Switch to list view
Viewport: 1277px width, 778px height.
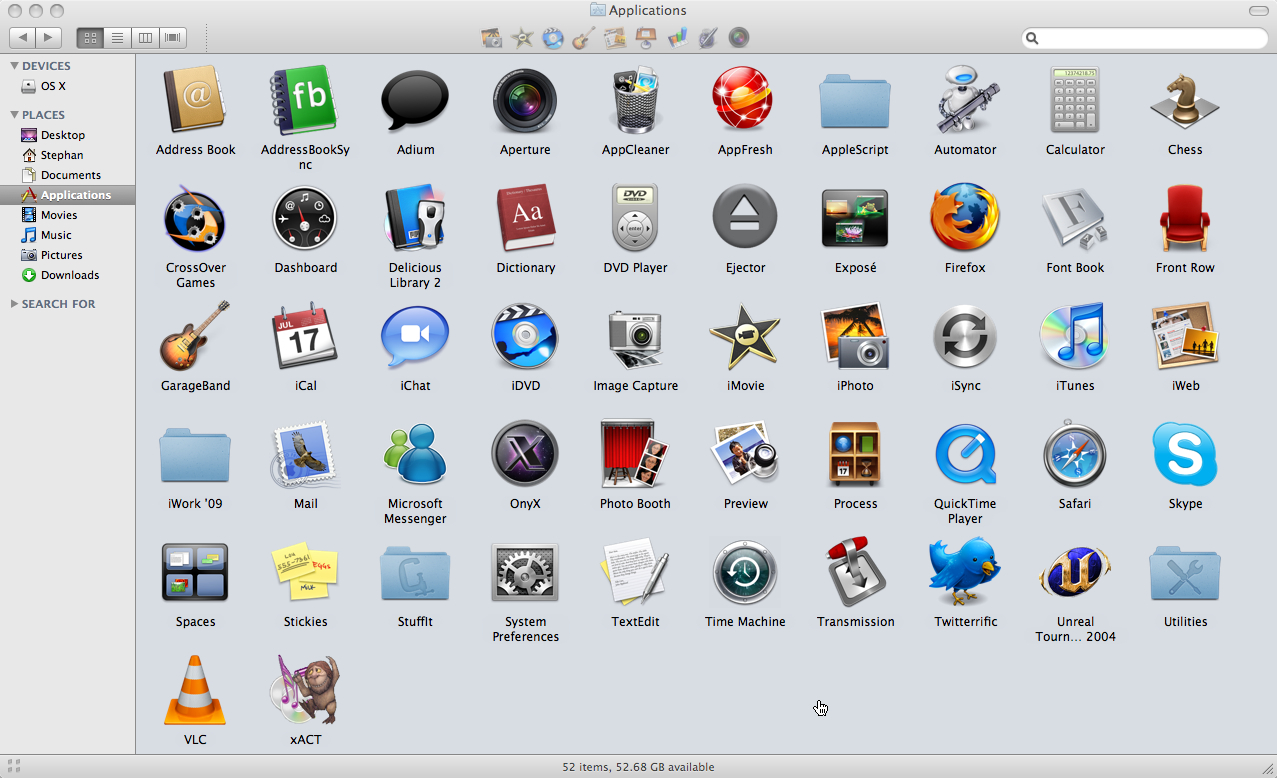coord(118,38)
